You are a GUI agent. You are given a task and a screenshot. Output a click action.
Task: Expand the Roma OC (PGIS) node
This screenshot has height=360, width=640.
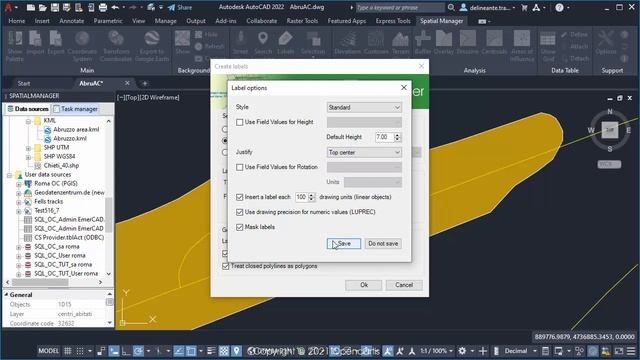click(18, 184)
